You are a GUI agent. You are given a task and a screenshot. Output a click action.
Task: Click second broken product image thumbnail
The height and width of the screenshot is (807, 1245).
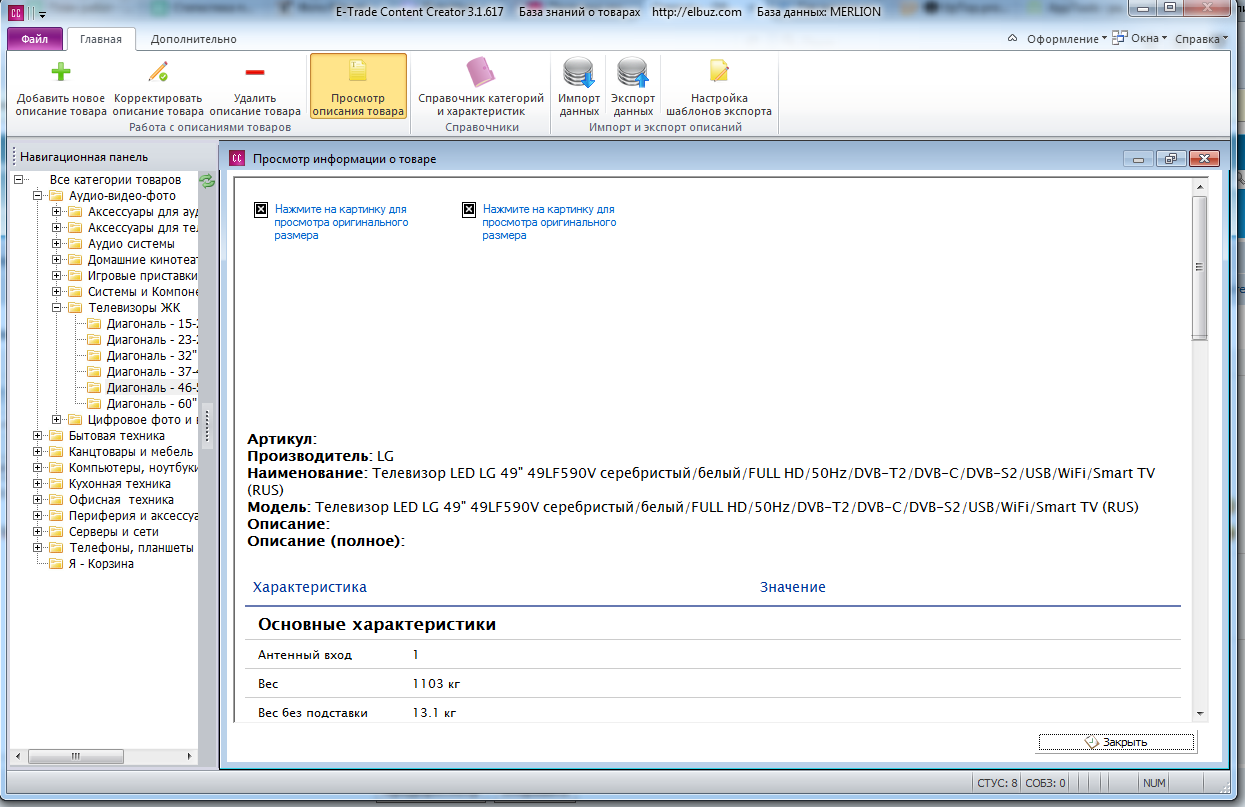[x=468, y=209]
